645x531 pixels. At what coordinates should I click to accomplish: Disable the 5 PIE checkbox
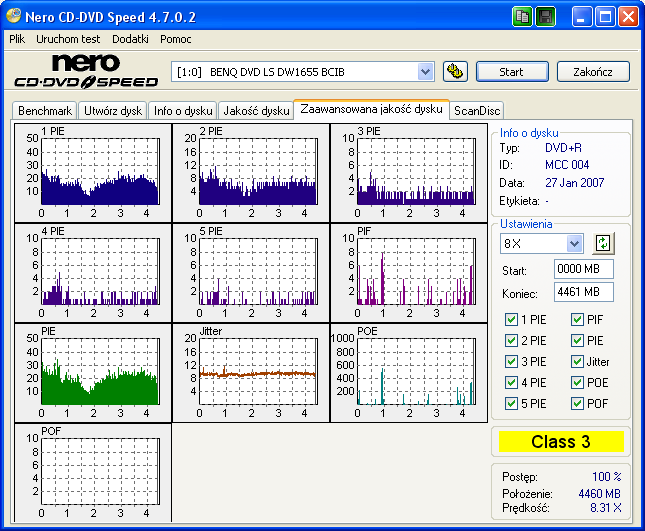point(511,403)
